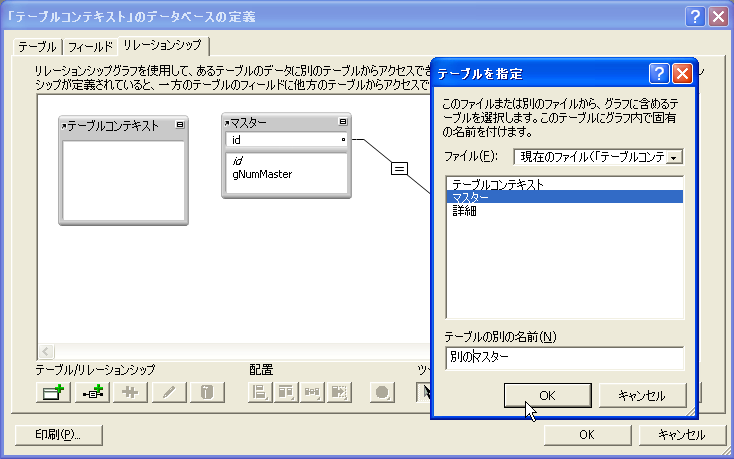The image size is (734, 459).
Task: Click the table alias name field
Action: pos(564,357)
